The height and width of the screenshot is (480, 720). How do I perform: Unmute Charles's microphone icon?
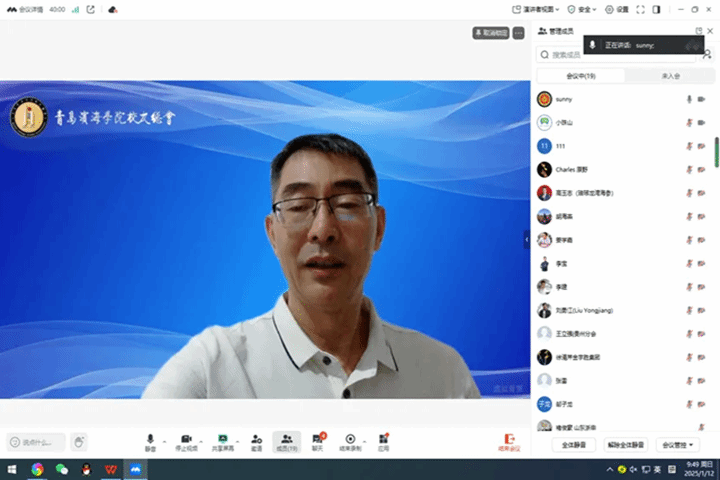point(689,169)
